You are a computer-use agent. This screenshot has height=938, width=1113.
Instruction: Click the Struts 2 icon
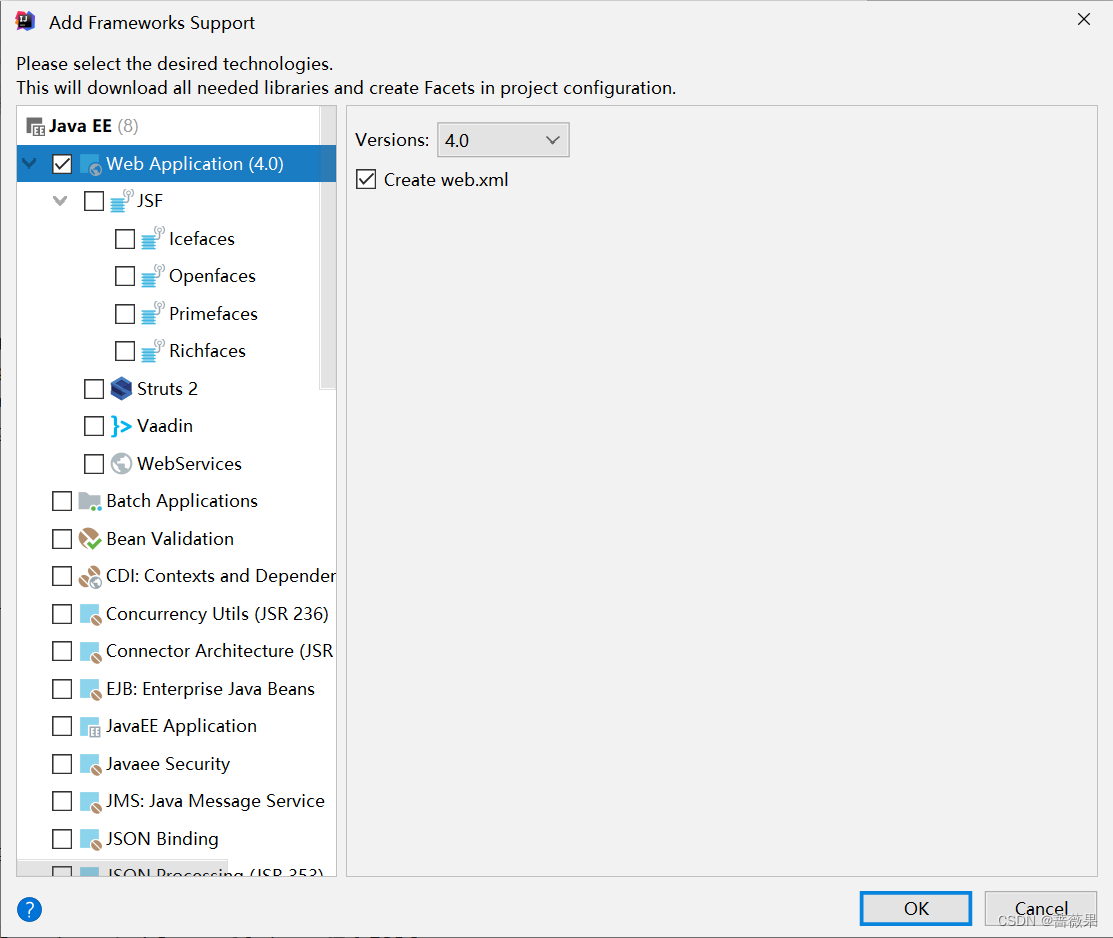click(x=121, y=388)
